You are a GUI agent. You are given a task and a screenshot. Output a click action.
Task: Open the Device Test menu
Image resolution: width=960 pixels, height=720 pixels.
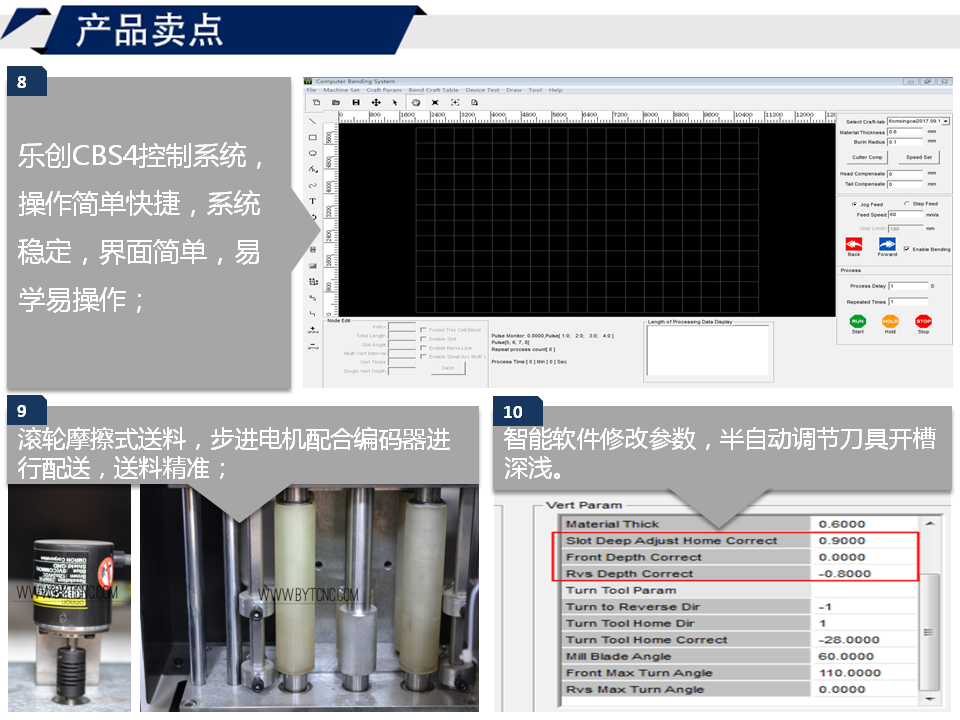(482, 90)
